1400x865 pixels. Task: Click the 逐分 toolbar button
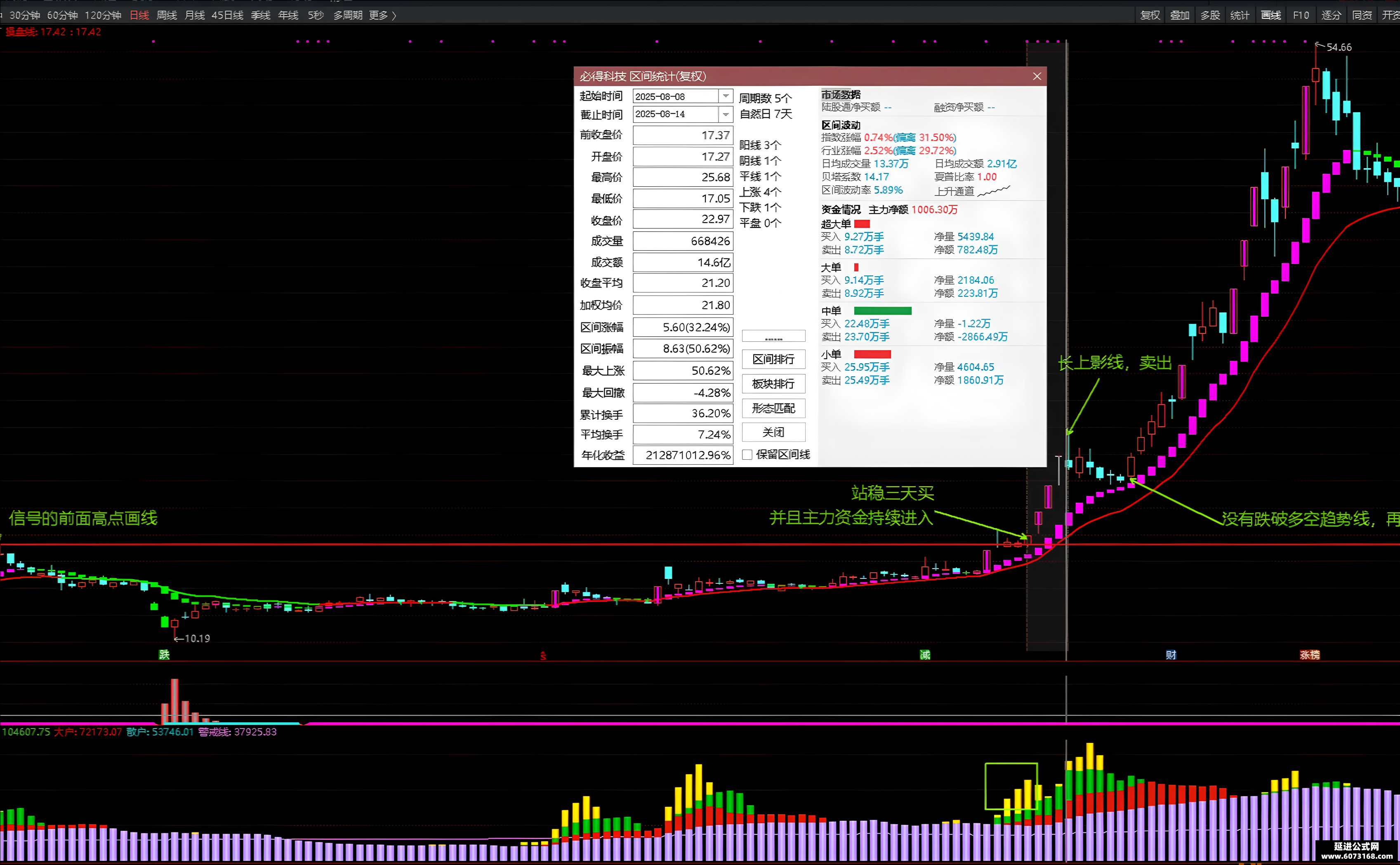point(1331,15)
